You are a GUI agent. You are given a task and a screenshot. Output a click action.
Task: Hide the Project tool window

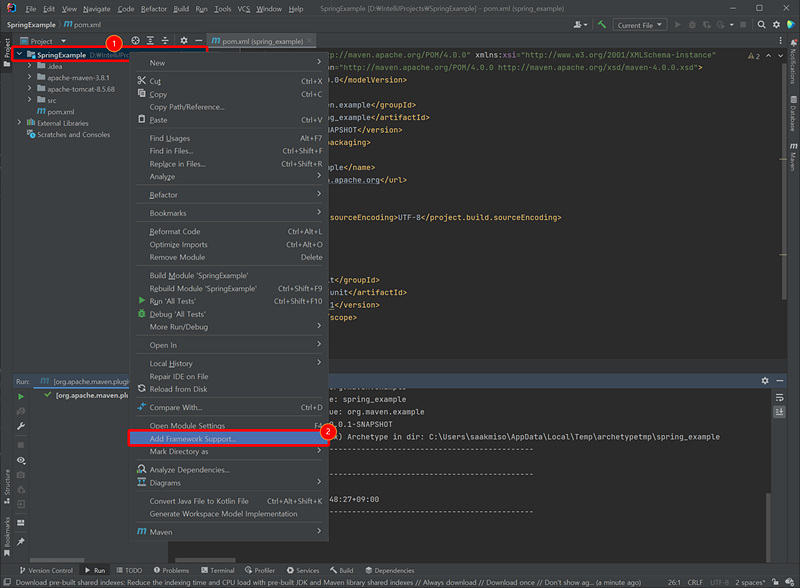pos(198,40)
